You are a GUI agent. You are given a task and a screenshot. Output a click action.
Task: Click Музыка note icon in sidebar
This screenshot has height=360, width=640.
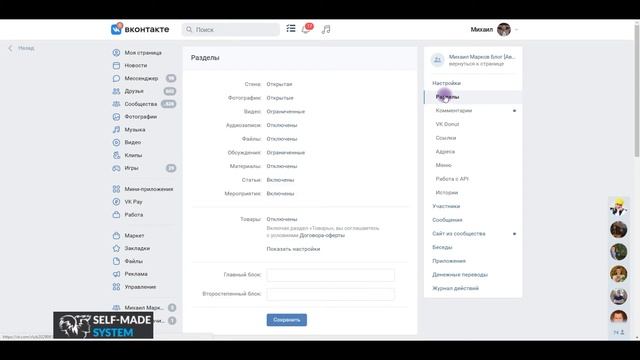(x=116, y=129)
